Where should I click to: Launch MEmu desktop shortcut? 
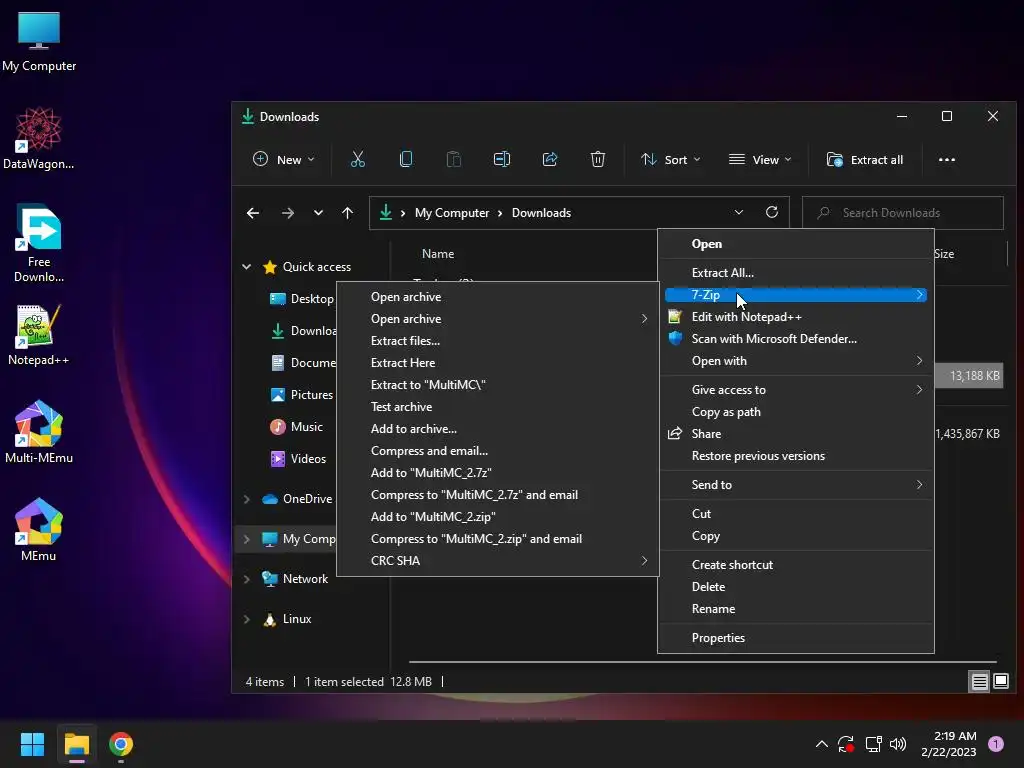point(39,530)
